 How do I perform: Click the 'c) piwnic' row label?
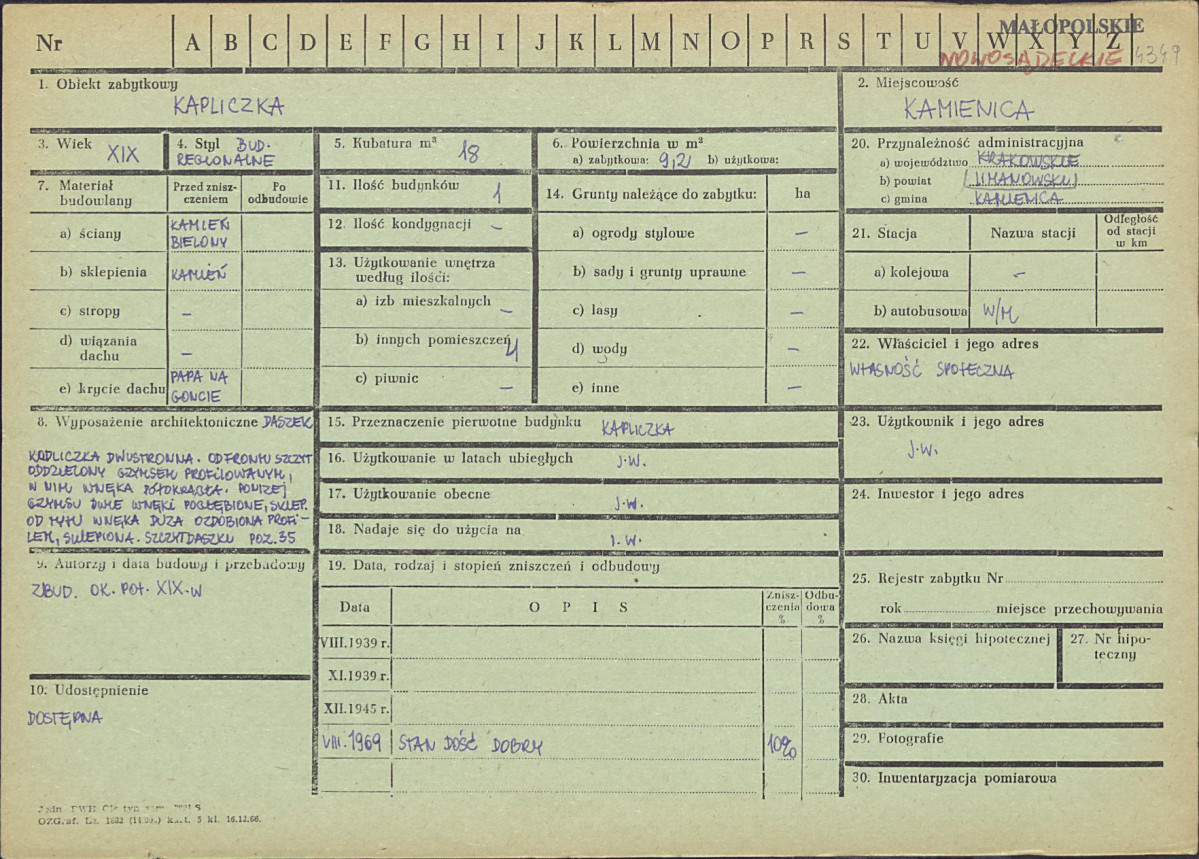[385, 379]
